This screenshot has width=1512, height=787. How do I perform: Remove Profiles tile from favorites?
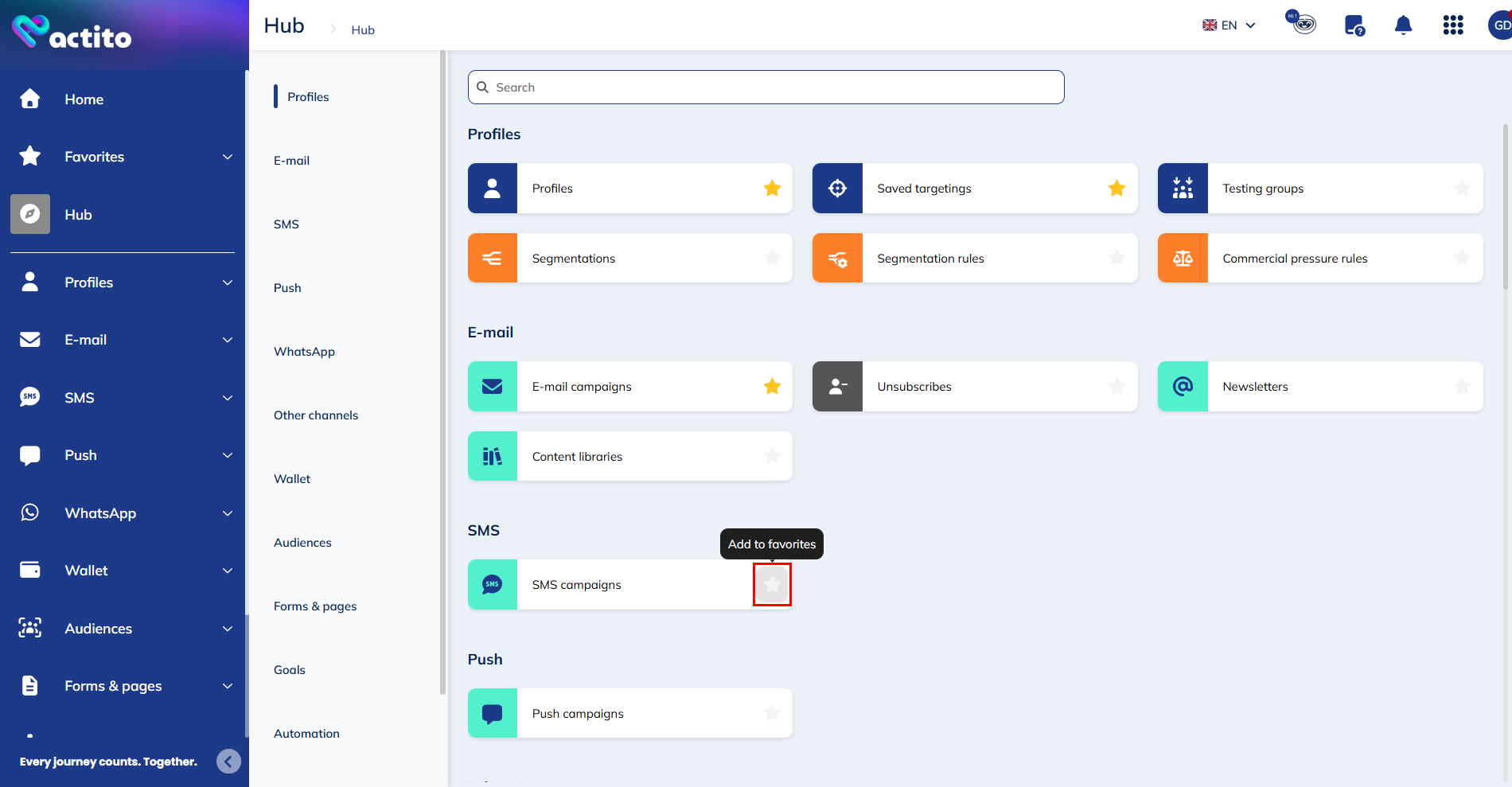(772, 189)
